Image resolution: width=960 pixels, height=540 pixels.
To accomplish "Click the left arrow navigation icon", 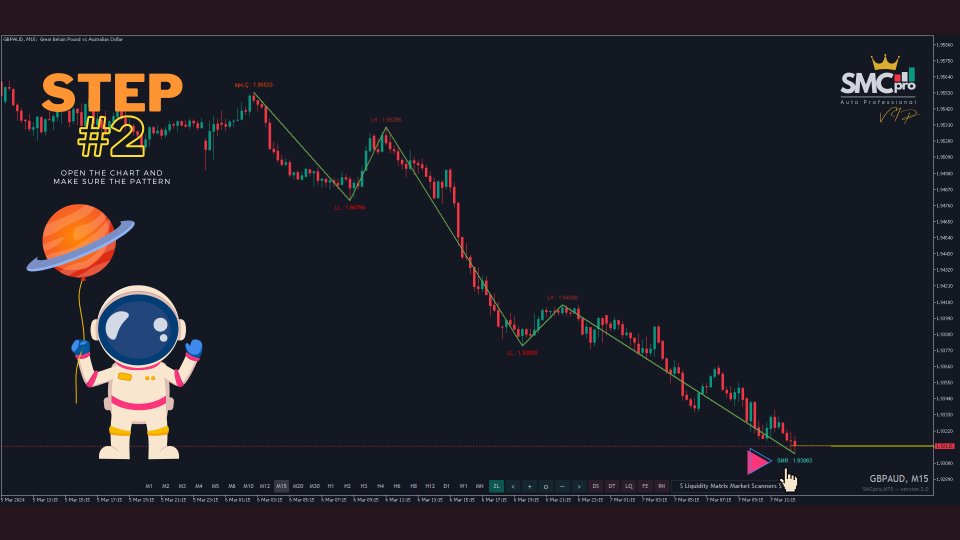I will [x=513, y=485].
